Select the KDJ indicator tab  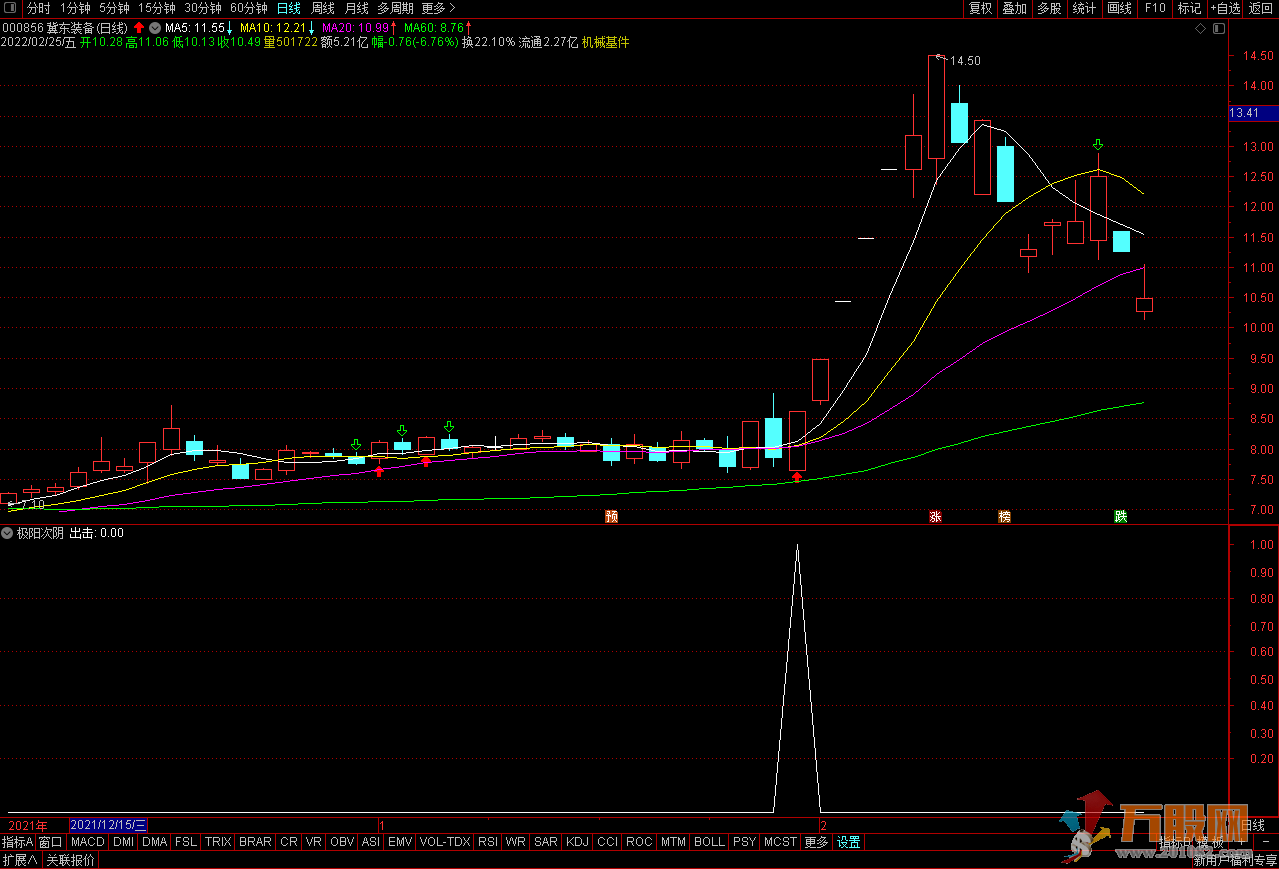point(577,842)
